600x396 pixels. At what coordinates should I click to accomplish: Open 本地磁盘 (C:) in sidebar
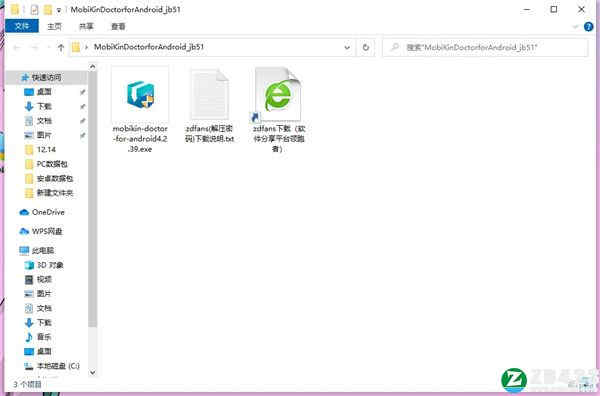pyautogui.click(x=58, y=366)
